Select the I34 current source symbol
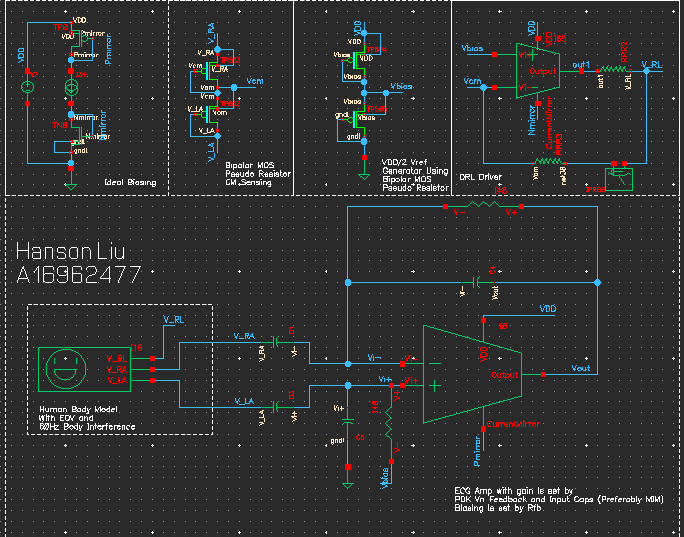 click(71, 87)
